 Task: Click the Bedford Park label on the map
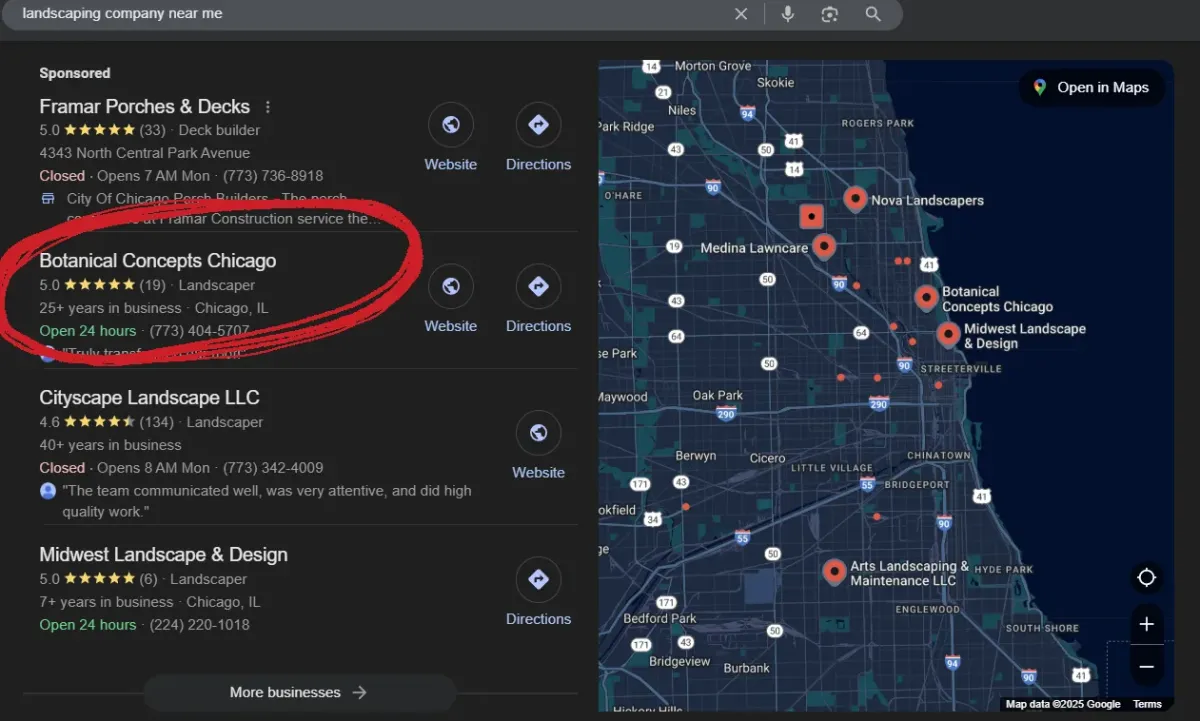[660, 618]
